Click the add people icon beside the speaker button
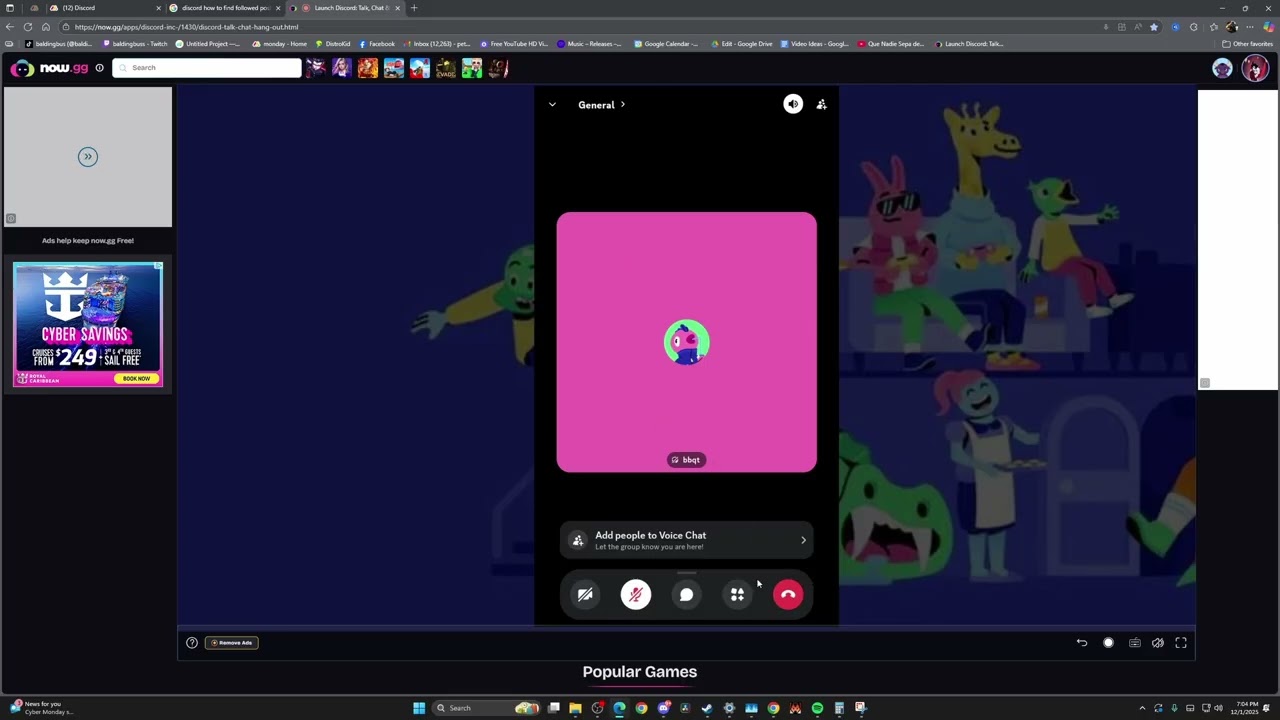This screenshot has height=720, width=1280. (x=822, y=104)
